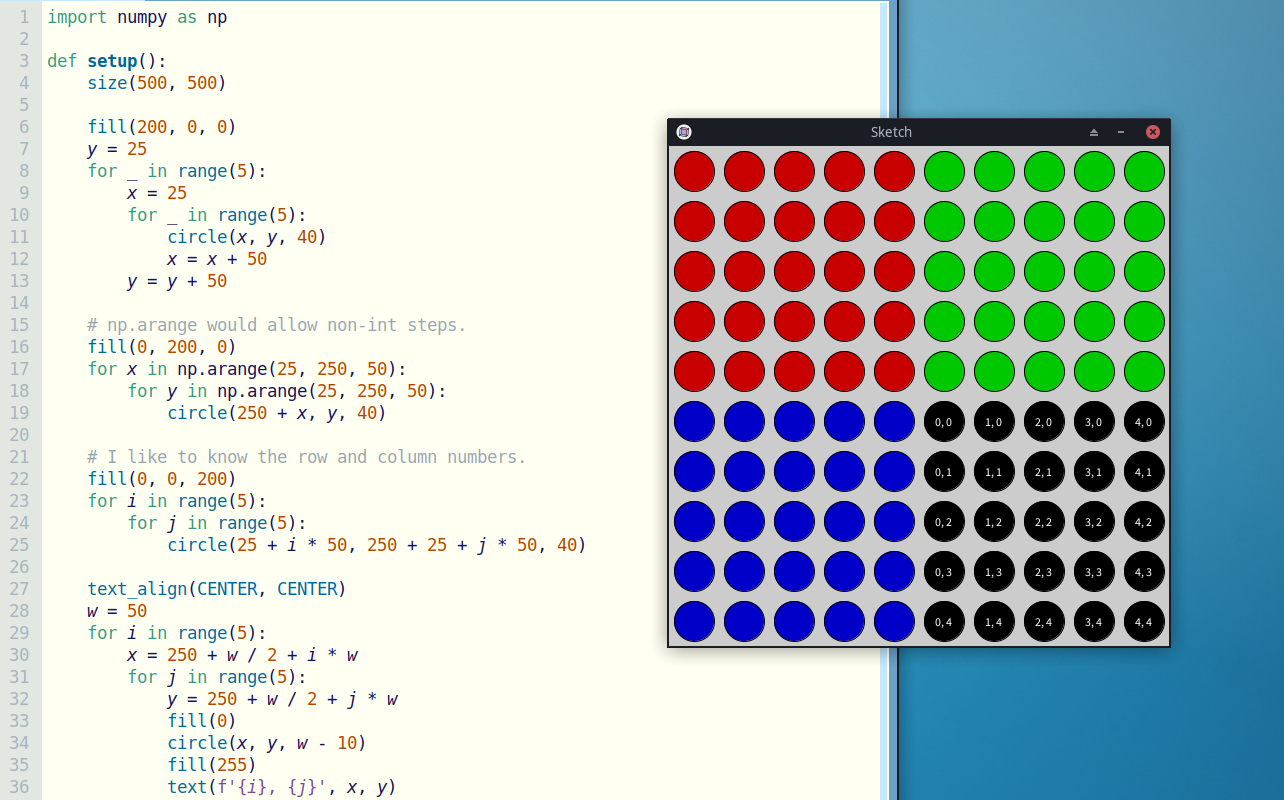Click the black circle labeled 4, 3

click(1144, 572)
